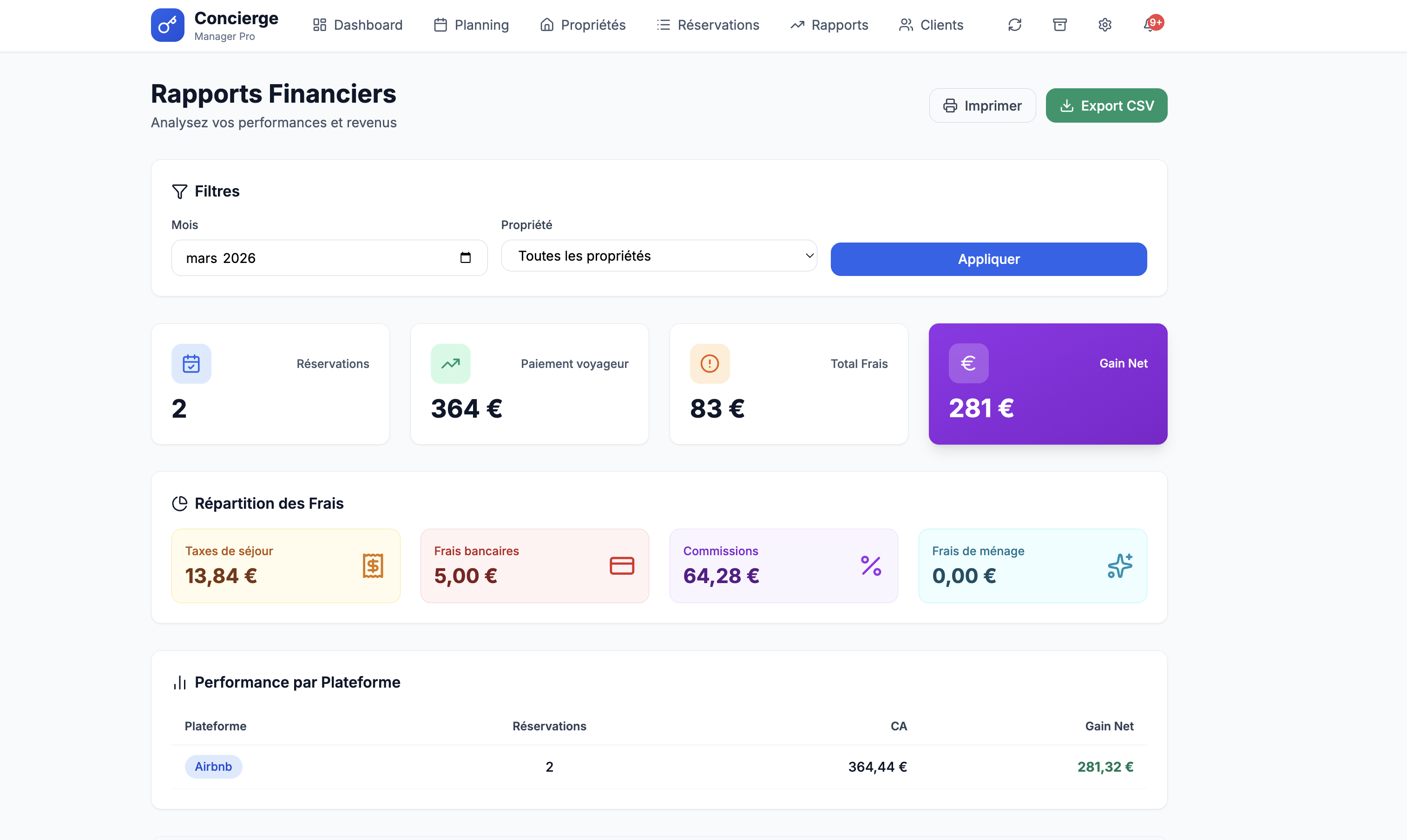This screenshot has height=840, width=1407.
Task: Expand the Propriété selector chevron
Action: click(x=809, y=255)
